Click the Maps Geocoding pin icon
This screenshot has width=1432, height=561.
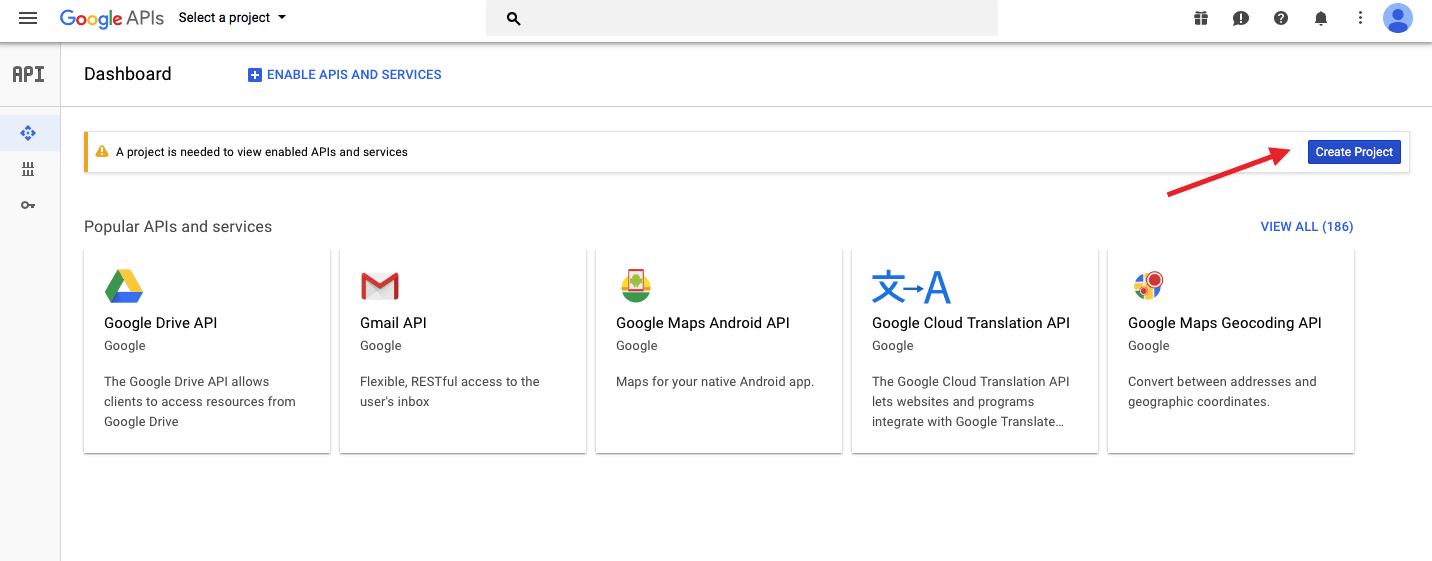(1149, 285)
